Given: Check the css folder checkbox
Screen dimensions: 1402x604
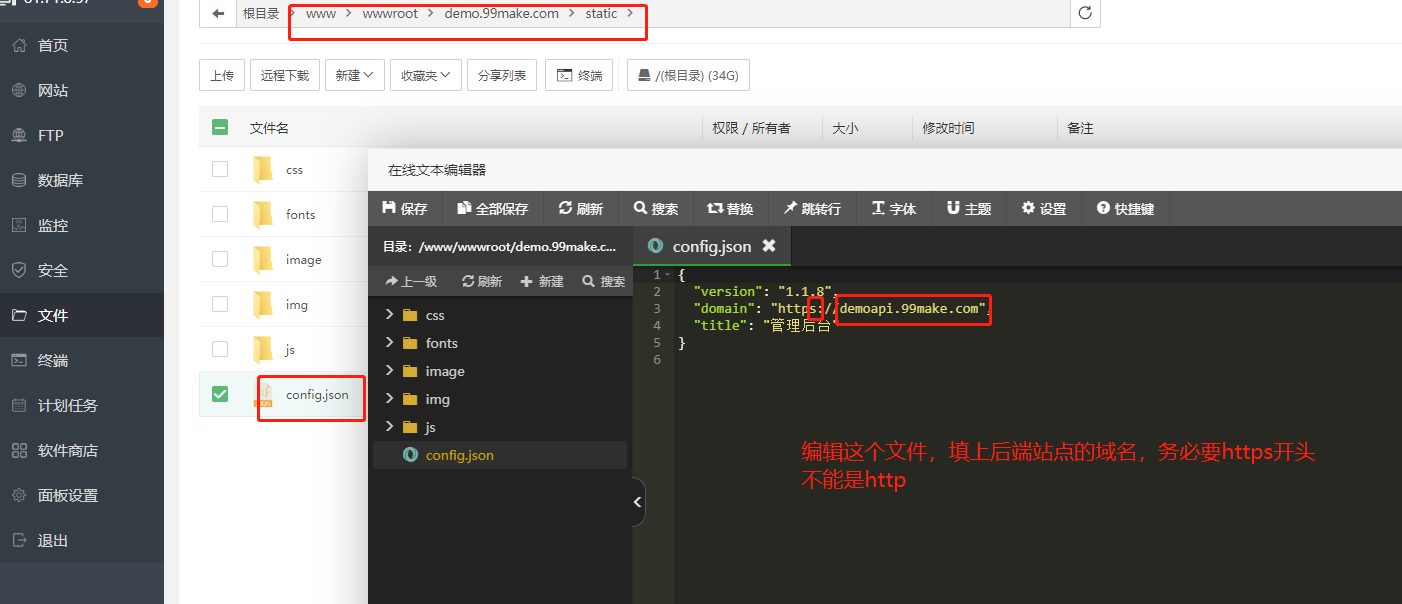Looking at the screenshot, I should (220, 169).
